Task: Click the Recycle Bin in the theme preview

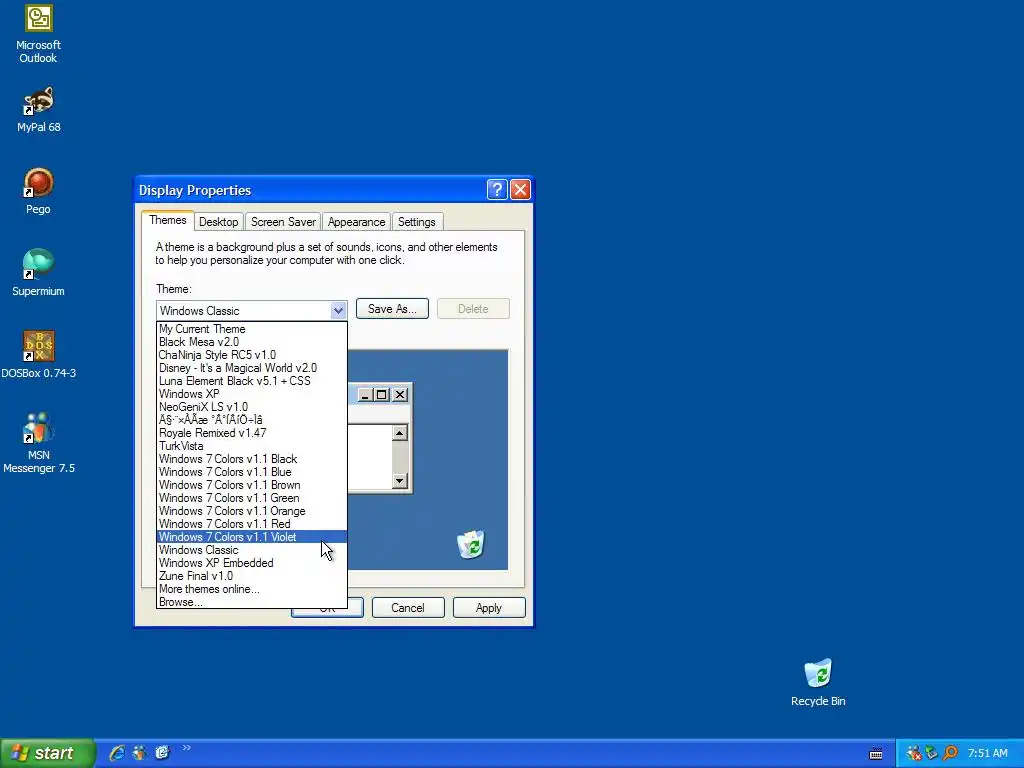Action: click(x=471, y=545)
